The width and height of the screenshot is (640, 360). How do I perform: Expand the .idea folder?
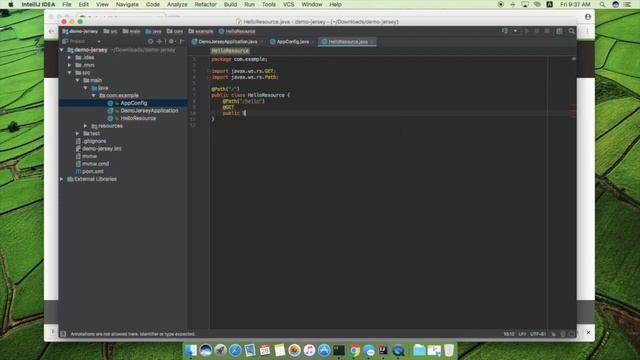[x=70, y=58]
